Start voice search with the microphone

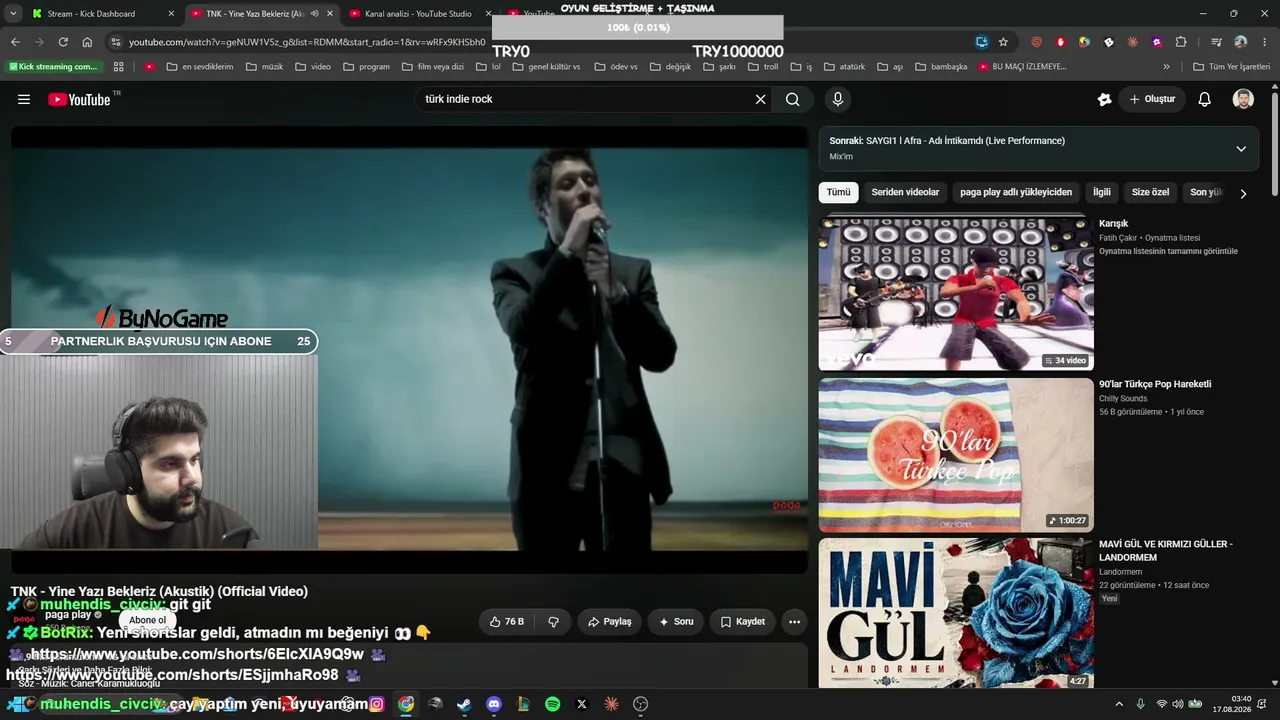pos(838,99)
